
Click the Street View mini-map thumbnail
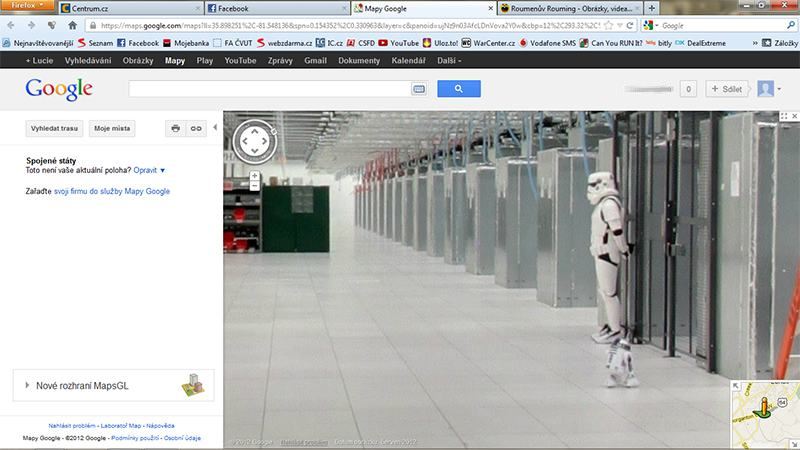click(x=765, y=414)
